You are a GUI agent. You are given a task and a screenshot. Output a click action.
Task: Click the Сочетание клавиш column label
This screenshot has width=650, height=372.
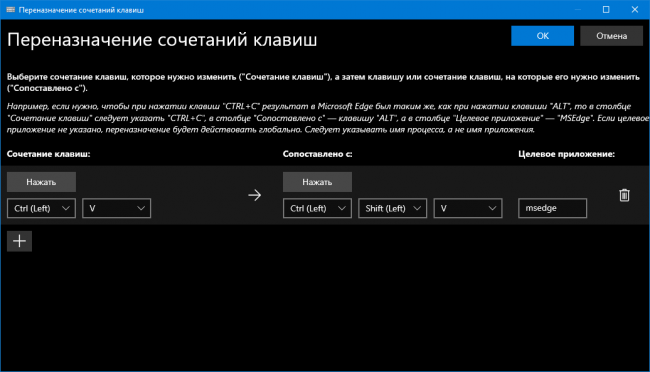(49, 154)
